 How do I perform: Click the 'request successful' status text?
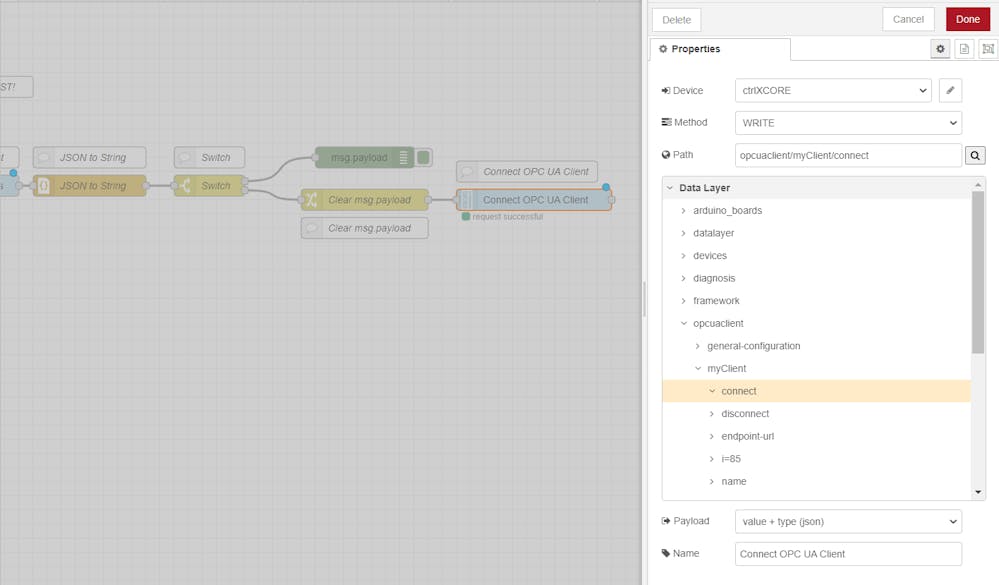[x=508, y=217]
